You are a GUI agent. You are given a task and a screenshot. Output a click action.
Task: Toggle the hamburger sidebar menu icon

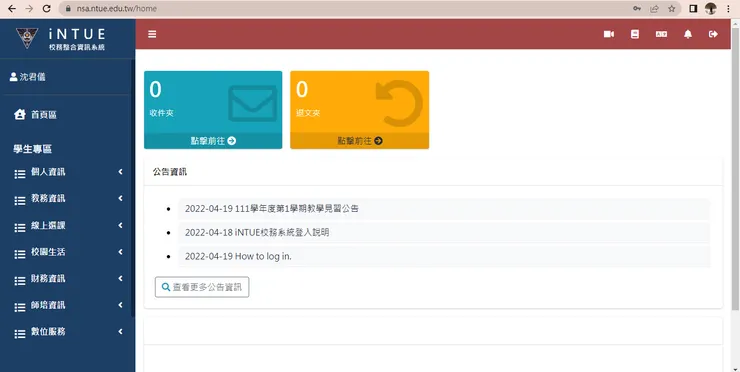[152, 34]
